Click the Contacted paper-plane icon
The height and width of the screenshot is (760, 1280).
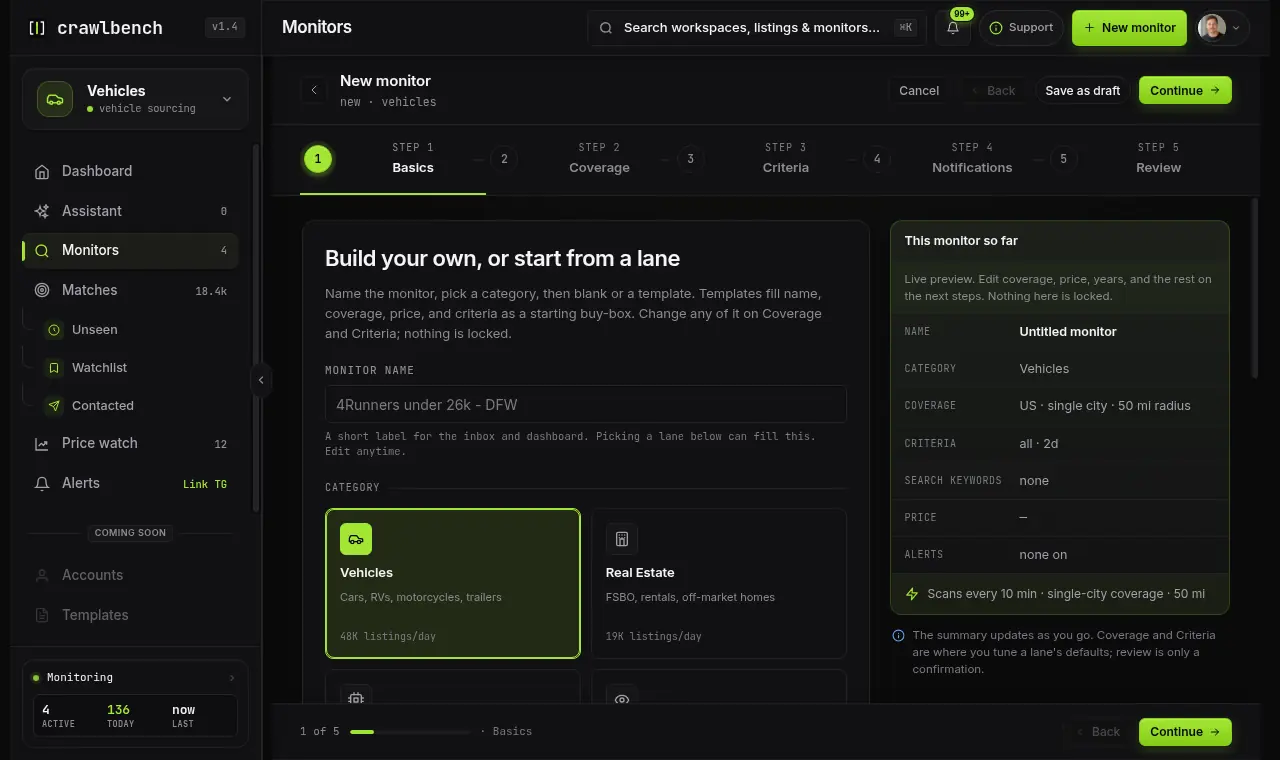tap(54, 406)
